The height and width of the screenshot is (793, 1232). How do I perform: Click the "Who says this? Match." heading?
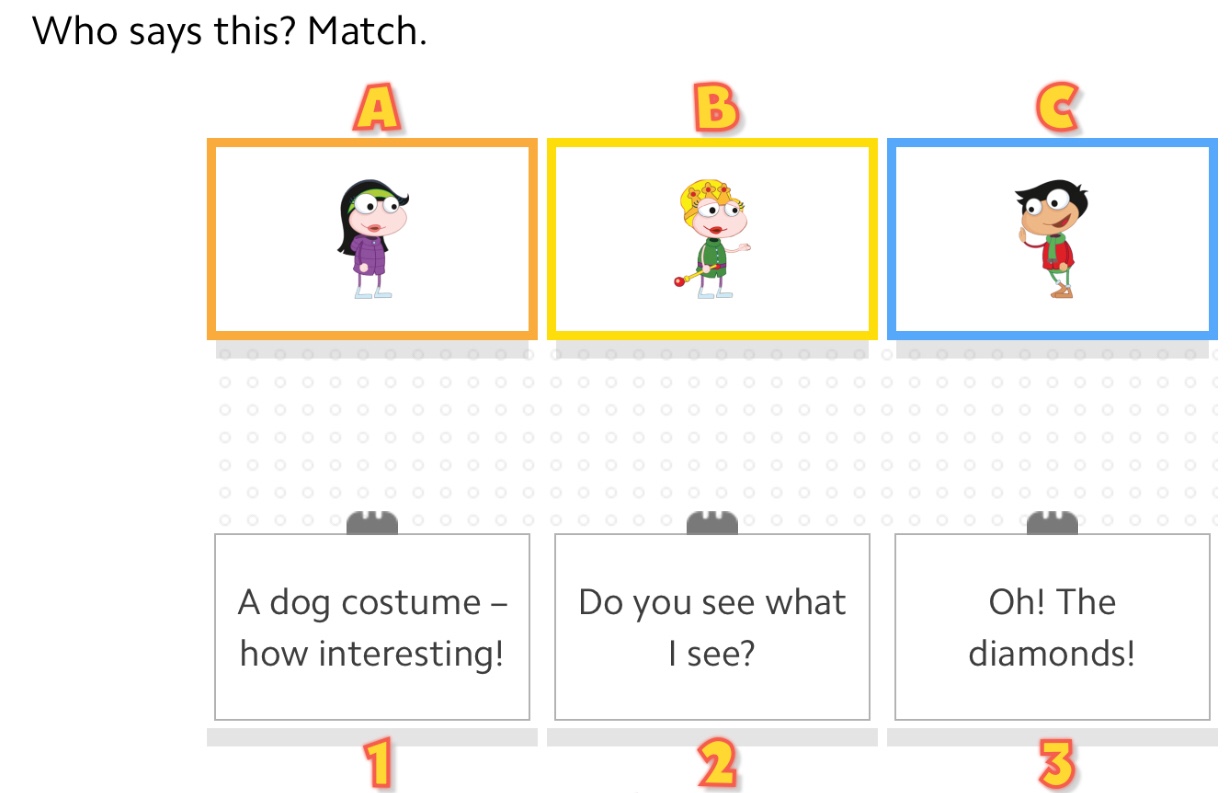coord(230,32)
